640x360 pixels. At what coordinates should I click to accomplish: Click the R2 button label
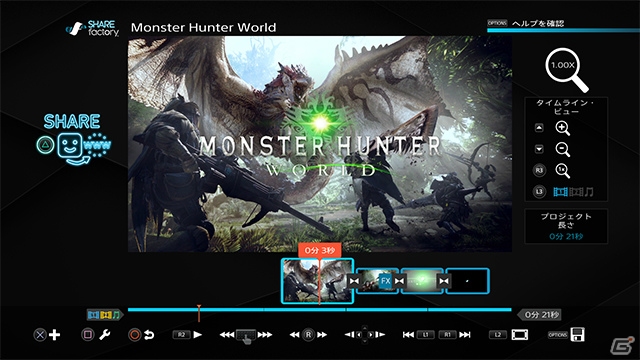(x=182, y=335)
